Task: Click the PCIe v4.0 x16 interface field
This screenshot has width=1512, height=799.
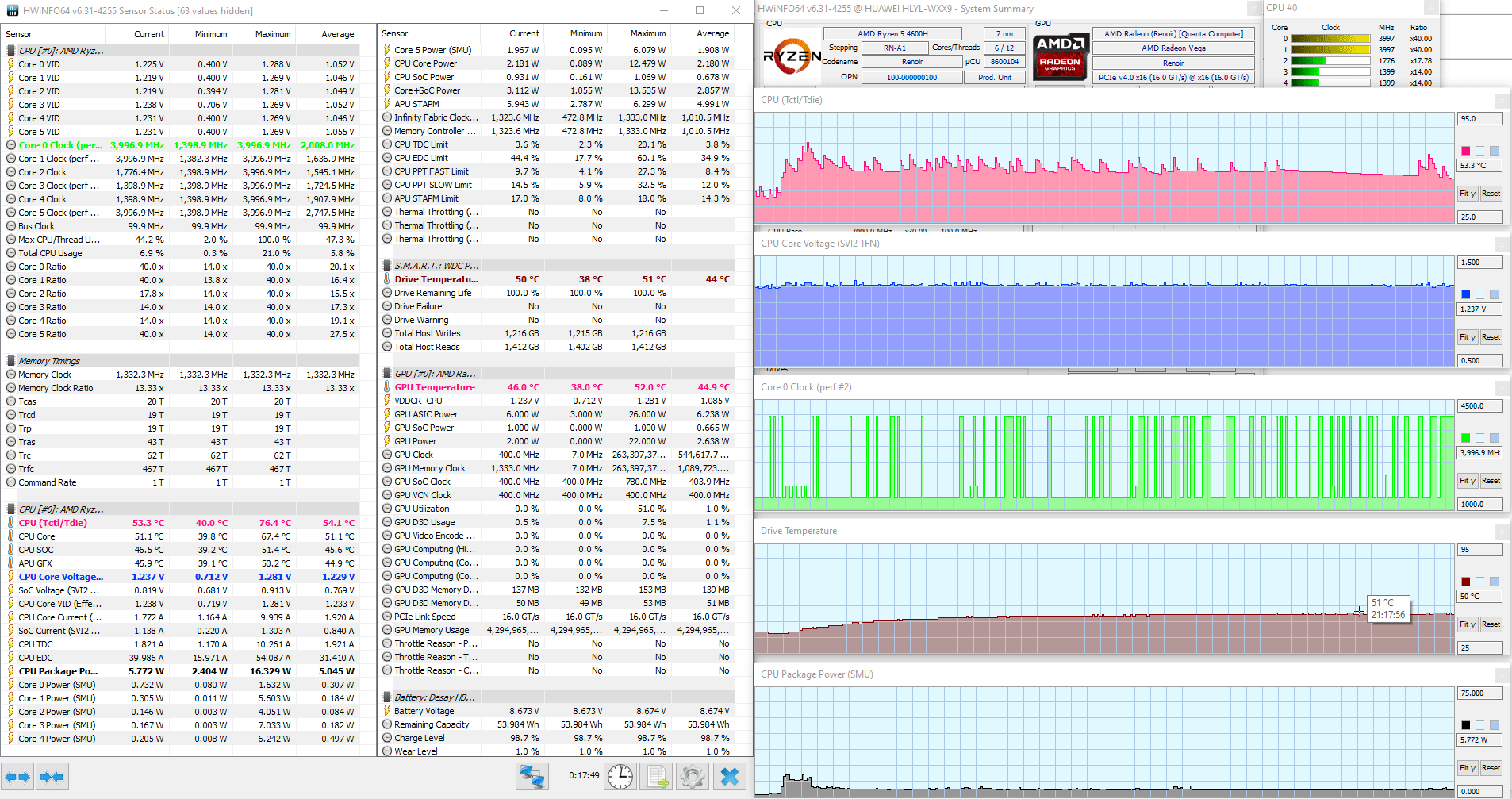Action: [1173, 78]
